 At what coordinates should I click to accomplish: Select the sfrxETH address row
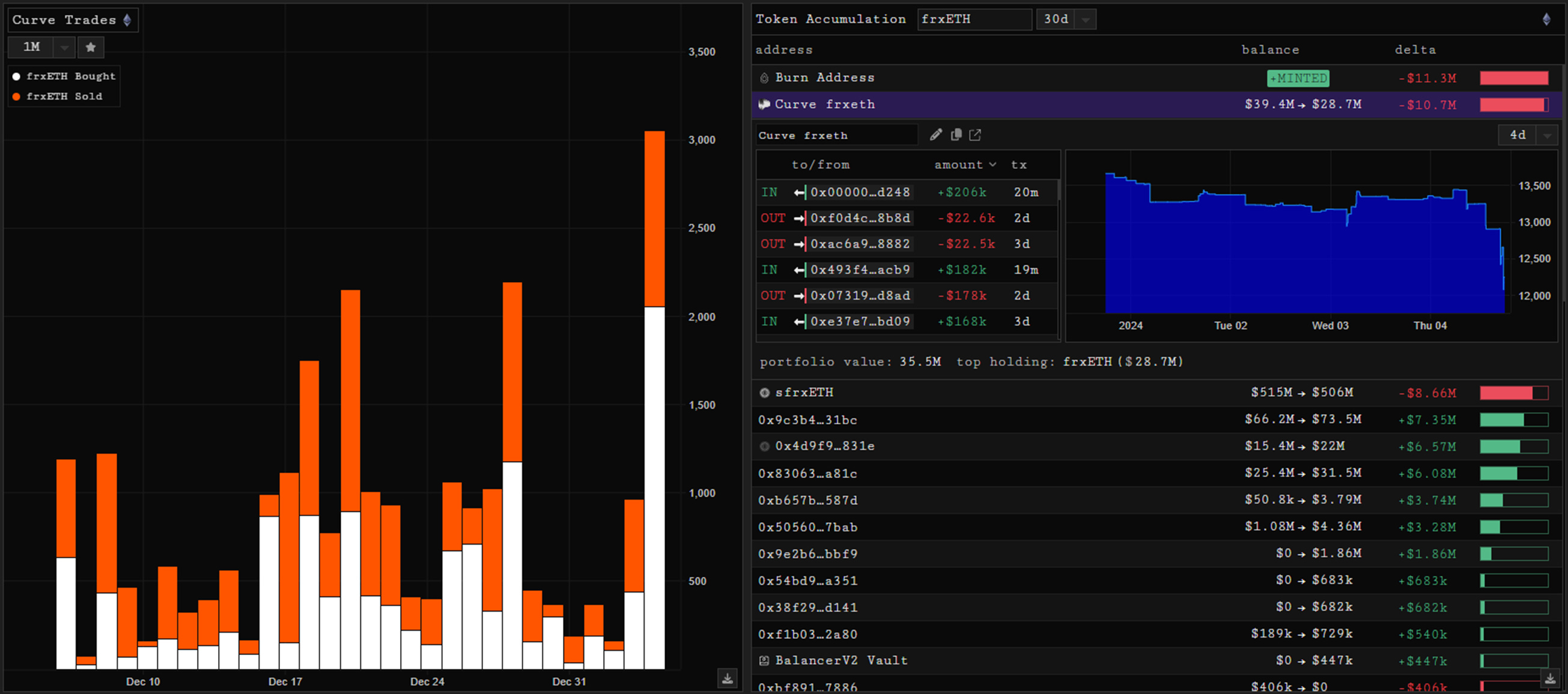coord(803,392)
